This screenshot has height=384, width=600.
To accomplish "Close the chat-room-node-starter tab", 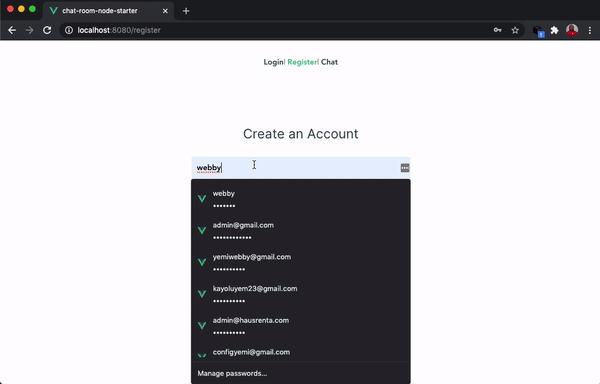I will 165,11.
